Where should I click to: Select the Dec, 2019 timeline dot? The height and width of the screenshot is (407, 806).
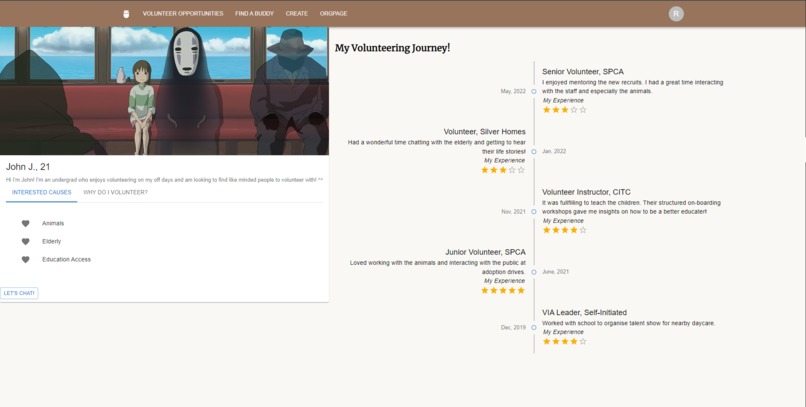534,327
